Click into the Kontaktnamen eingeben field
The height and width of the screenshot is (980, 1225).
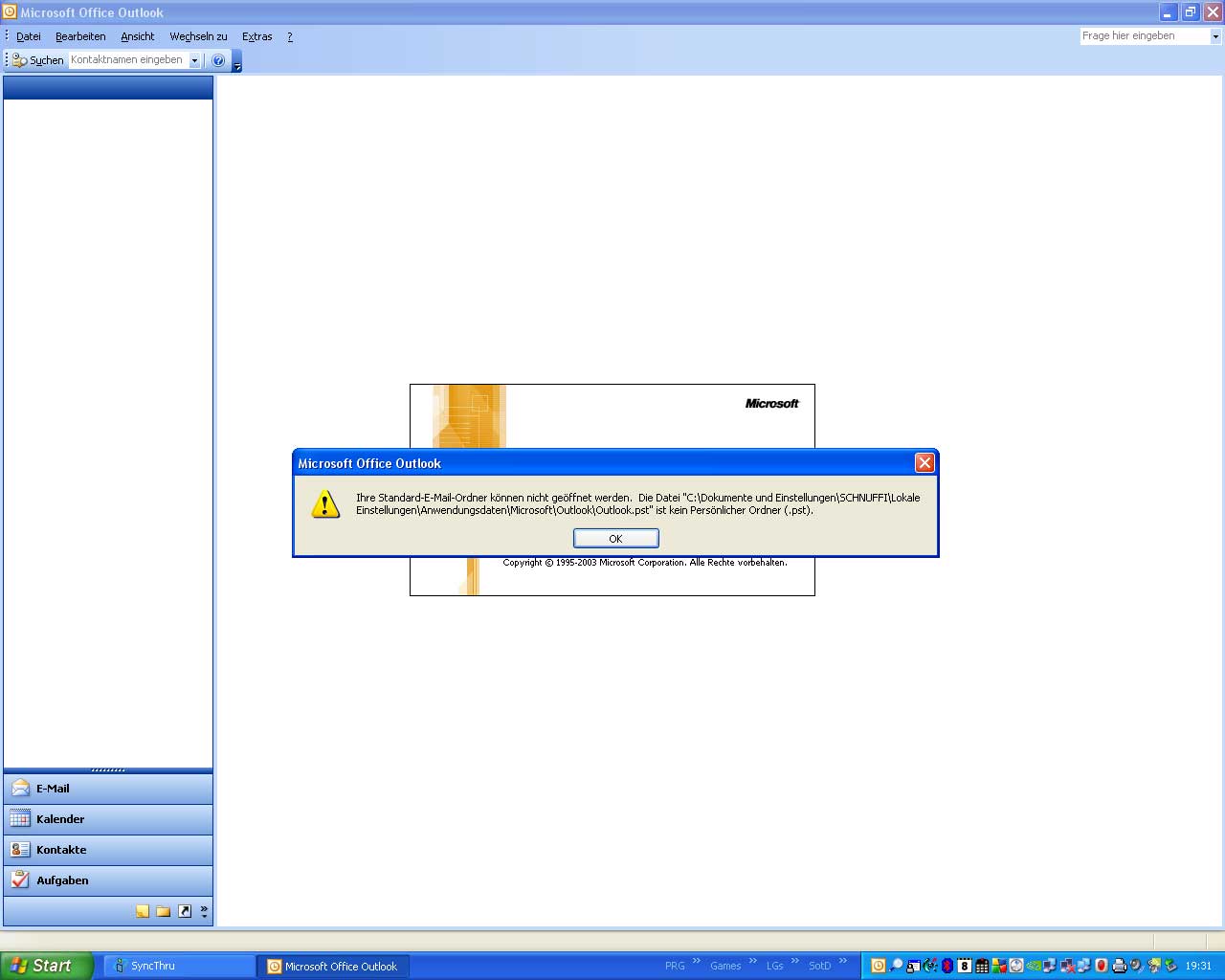[127, 60]
